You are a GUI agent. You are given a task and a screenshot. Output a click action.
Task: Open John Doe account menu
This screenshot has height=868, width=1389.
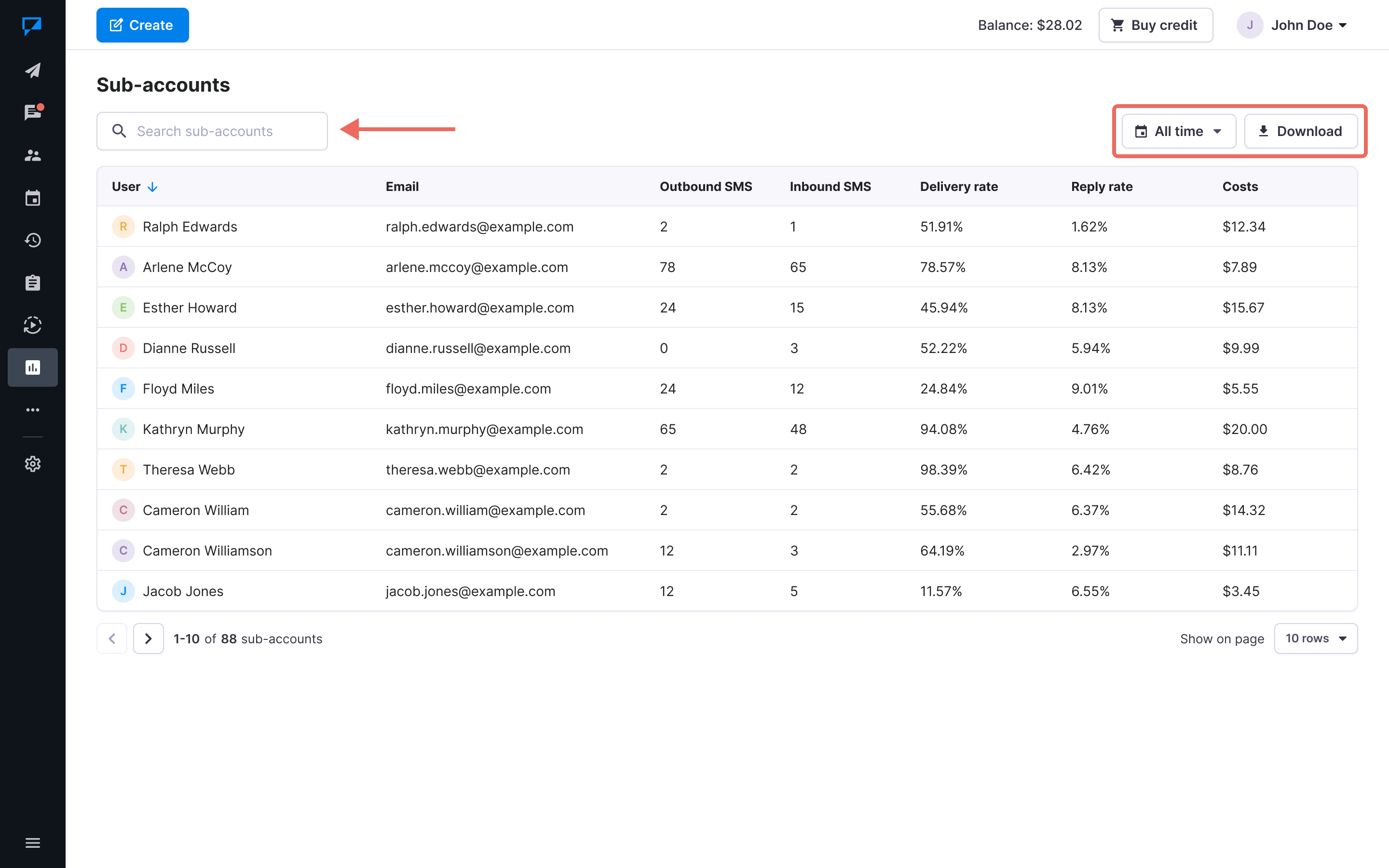[x=1293, y=25]
